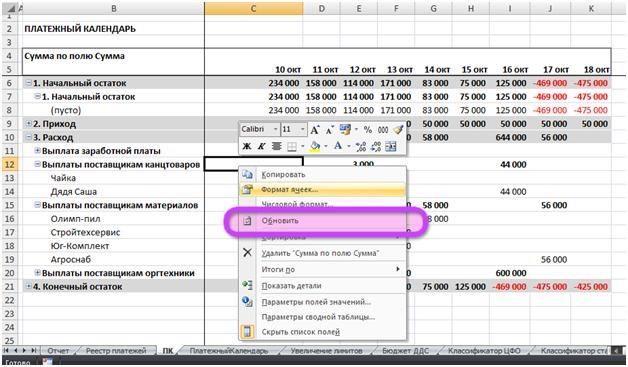Apply borders via the mini toolbar icon
628x367 pixels.
[x=292, y=147]
